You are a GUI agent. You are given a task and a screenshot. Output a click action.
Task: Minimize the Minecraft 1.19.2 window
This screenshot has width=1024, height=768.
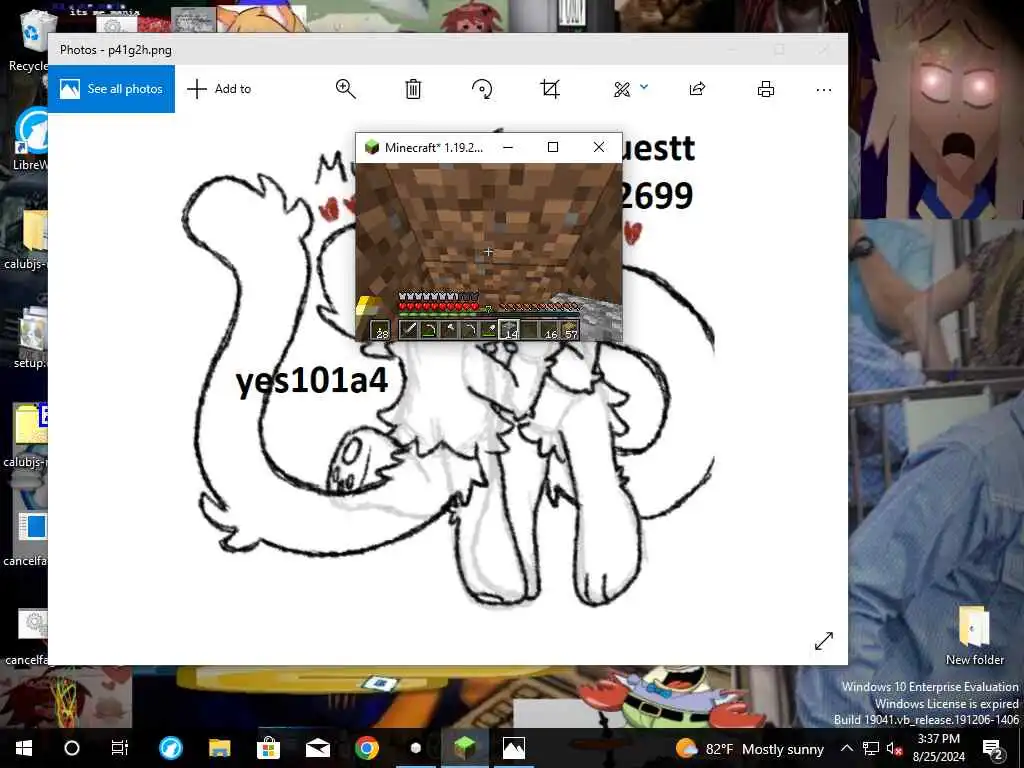tap(507, 148)
